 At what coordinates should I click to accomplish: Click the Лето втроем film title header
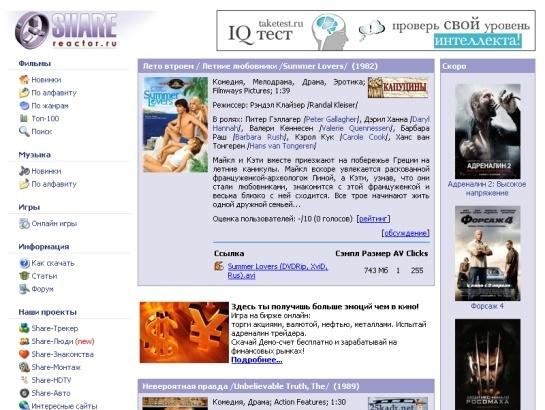[260, 66]
